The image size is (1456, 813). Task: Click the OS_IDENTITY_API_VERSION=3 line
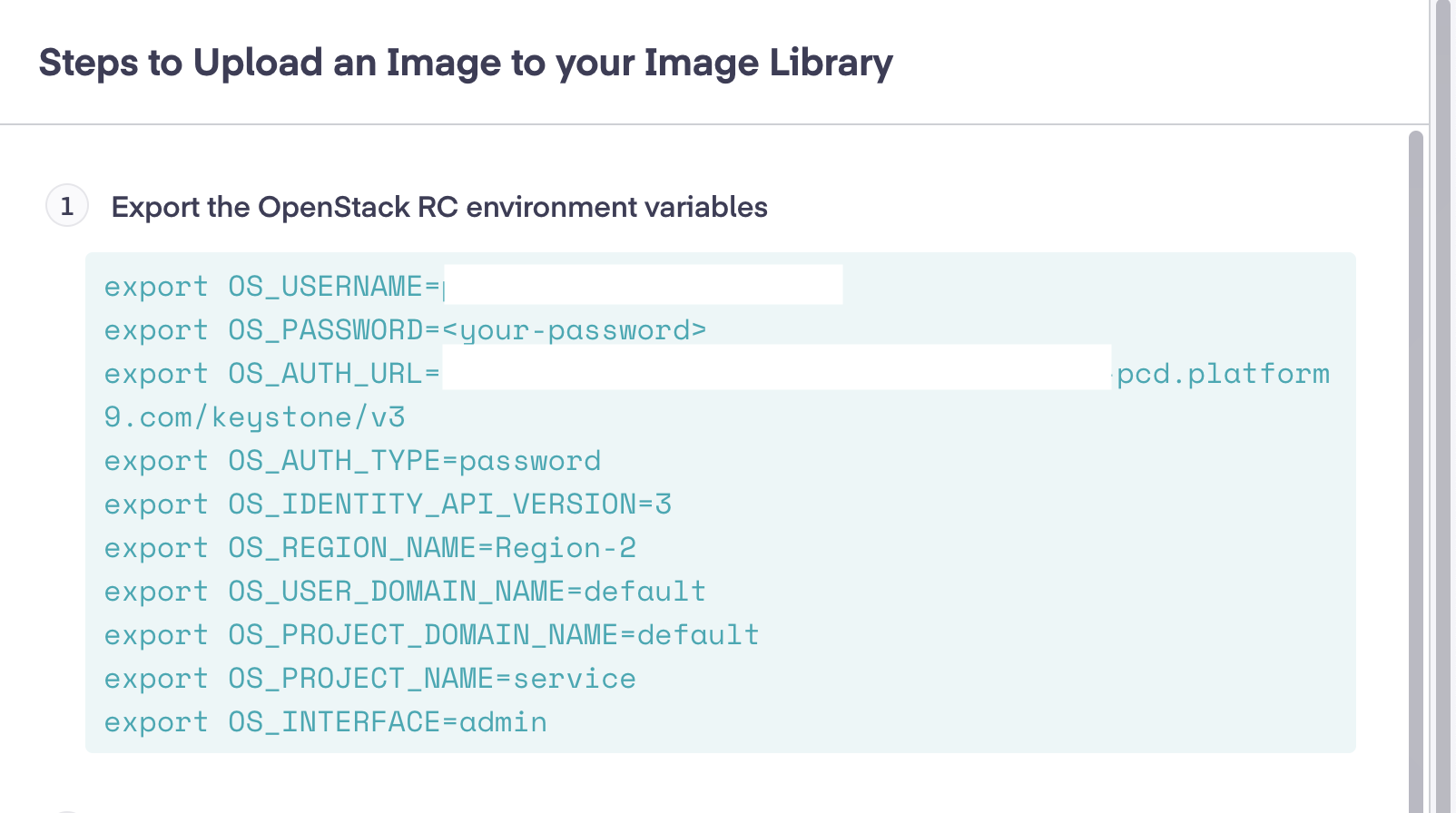[x=388, y=504]
